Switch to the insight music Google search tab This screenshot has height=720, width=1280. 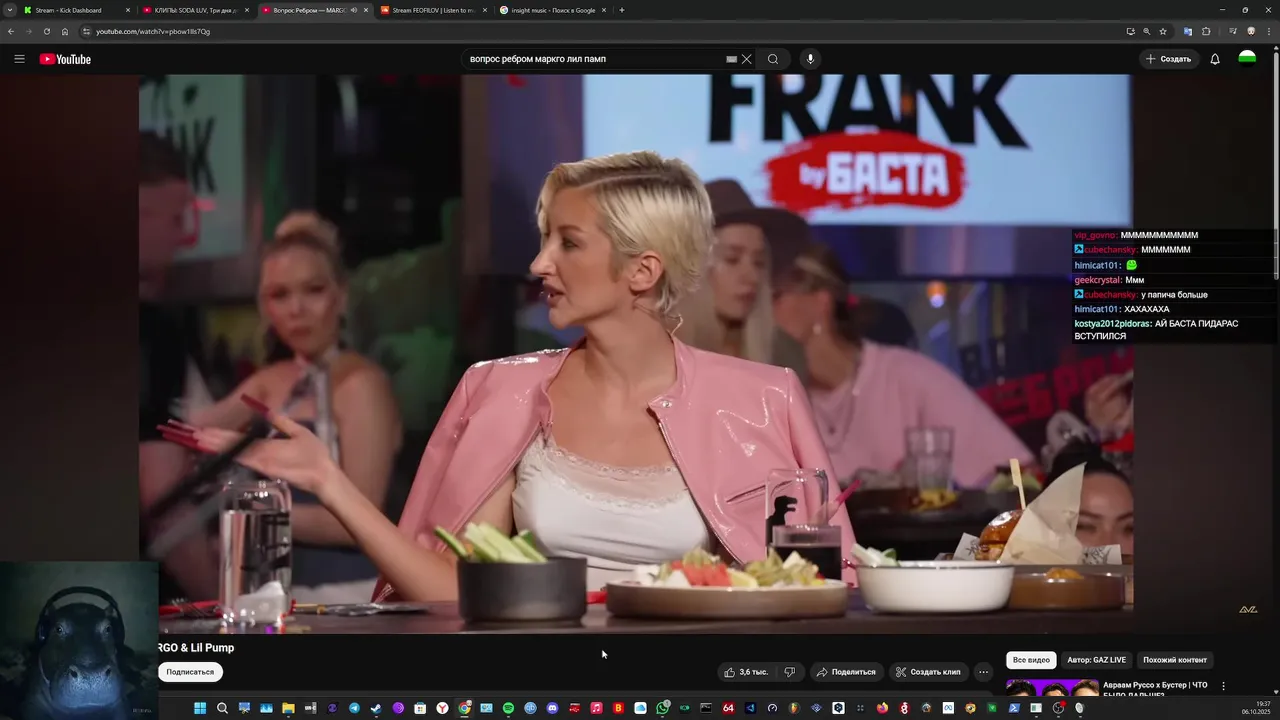tap(552, 10)
